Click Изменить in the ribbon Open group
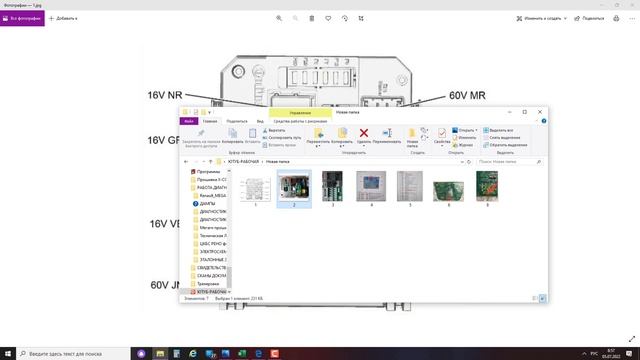Screen dimensions: 640x360 tap(464, 138)
